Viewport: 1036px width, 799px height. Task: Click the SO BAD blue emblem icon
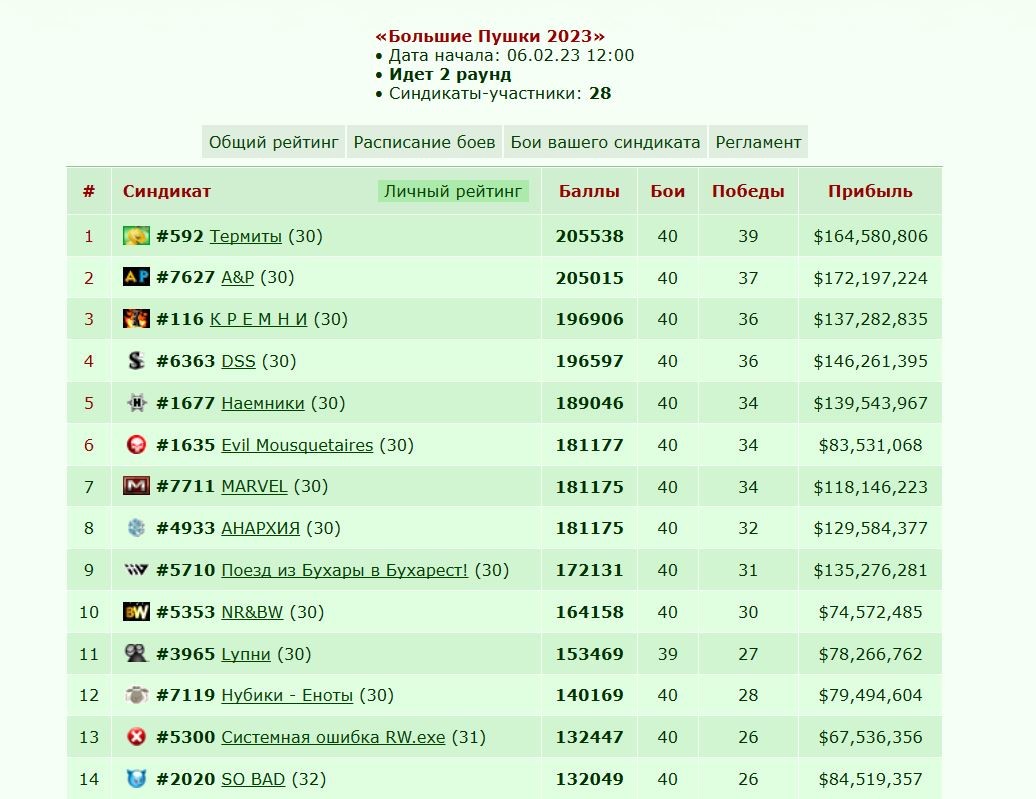(x=136, y=779)
